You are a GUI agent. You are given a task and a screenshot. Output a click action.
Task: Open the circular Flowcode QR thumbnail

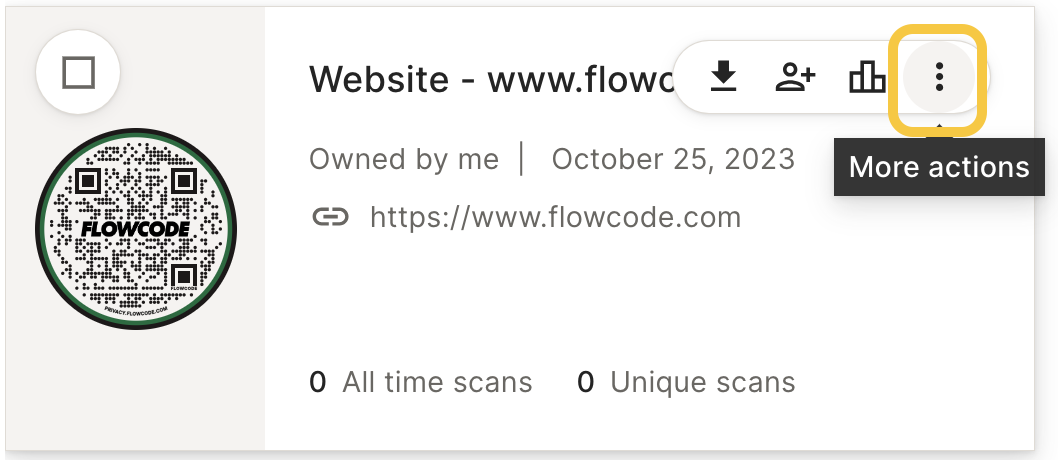pyautogui.click(x=136, y=229)
